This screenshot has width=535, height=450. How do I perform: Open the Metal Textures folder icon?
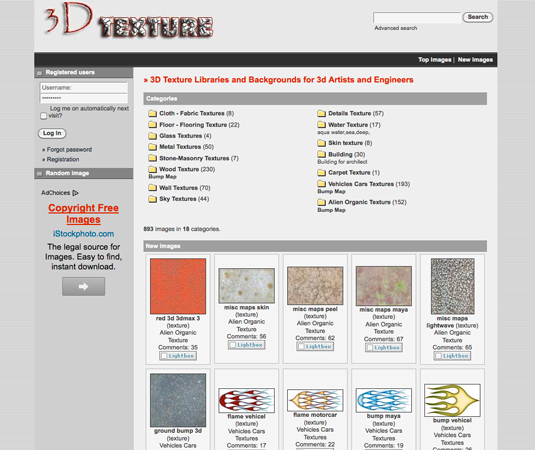(152, 147)
